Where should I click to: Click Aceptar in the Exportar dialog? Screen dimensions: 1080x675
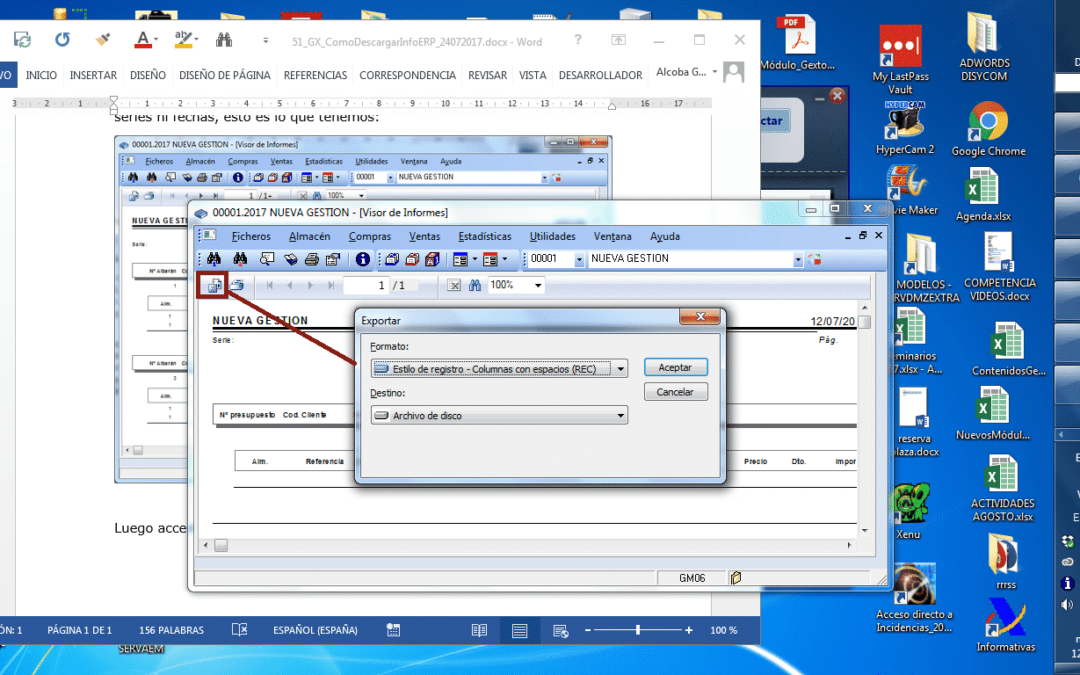click(675, 368)
